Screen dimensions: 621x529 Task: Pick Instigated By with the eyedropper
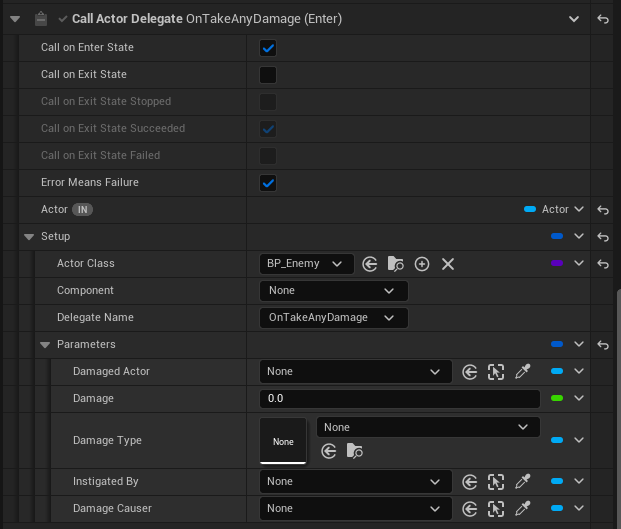coord(522,481)
